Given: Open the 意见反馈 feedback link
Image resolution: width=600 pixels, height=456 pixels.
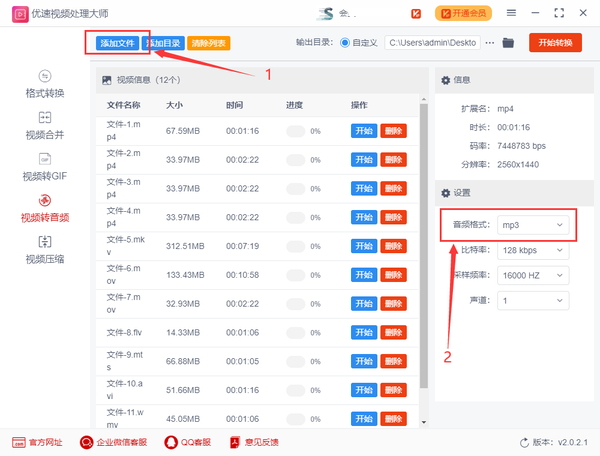Looking at the screenshot, I should (x=254, y=443).
